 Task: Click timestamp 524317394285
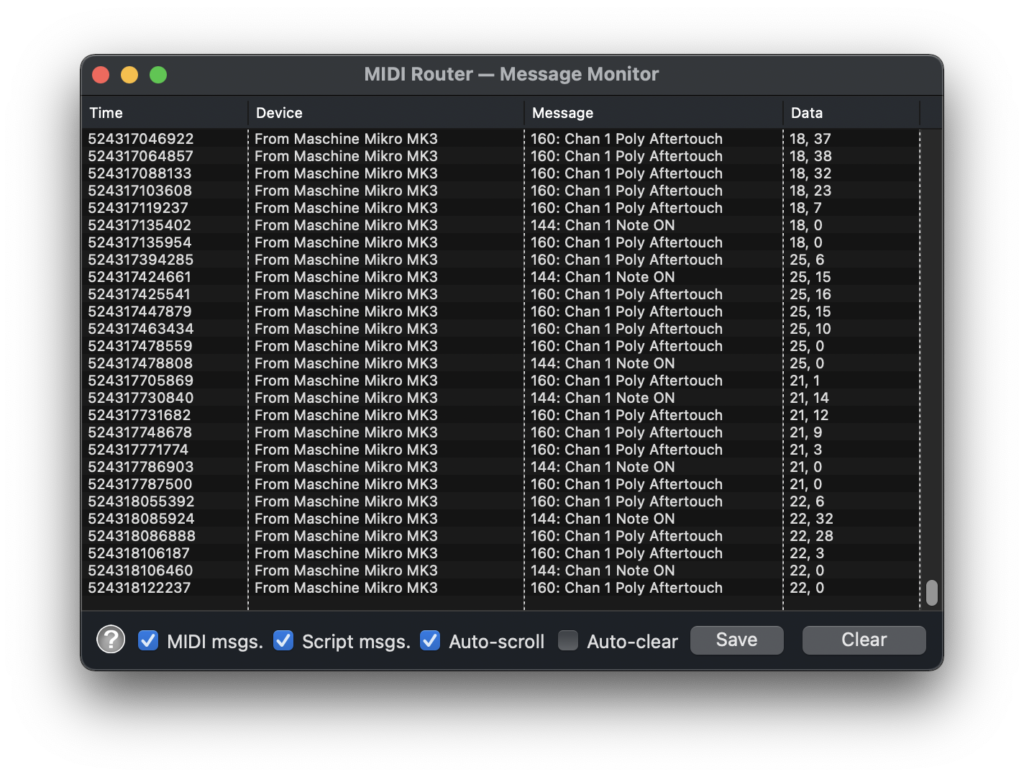[x=140, y=260]
